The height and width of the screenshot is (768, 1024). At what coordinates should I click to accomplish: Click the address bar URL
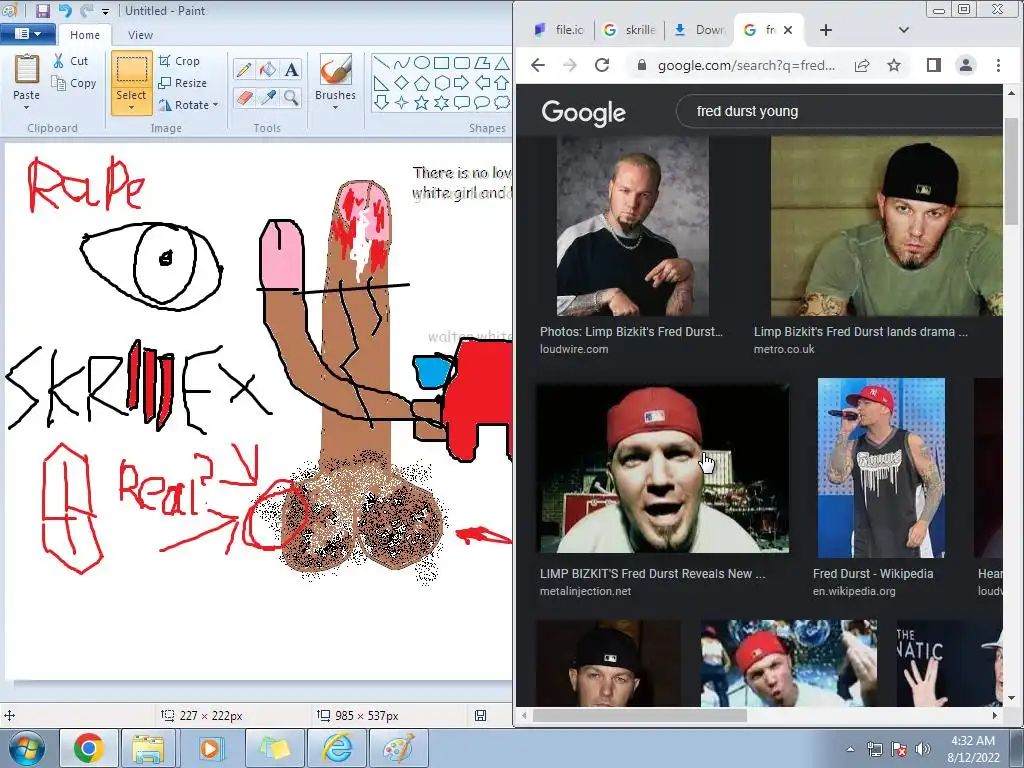[746, 65]
